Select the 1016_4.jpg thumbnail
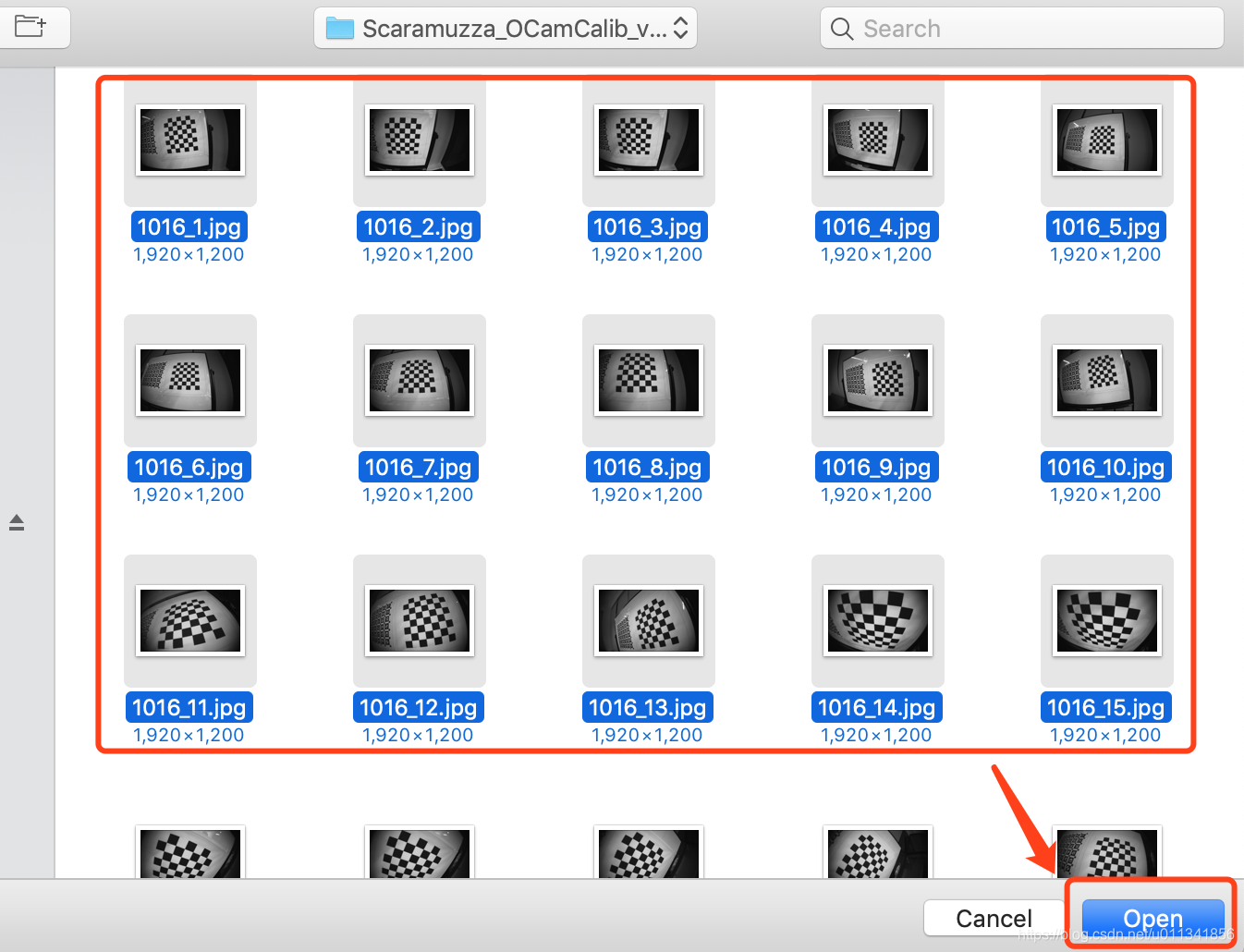 click(878, 140)
